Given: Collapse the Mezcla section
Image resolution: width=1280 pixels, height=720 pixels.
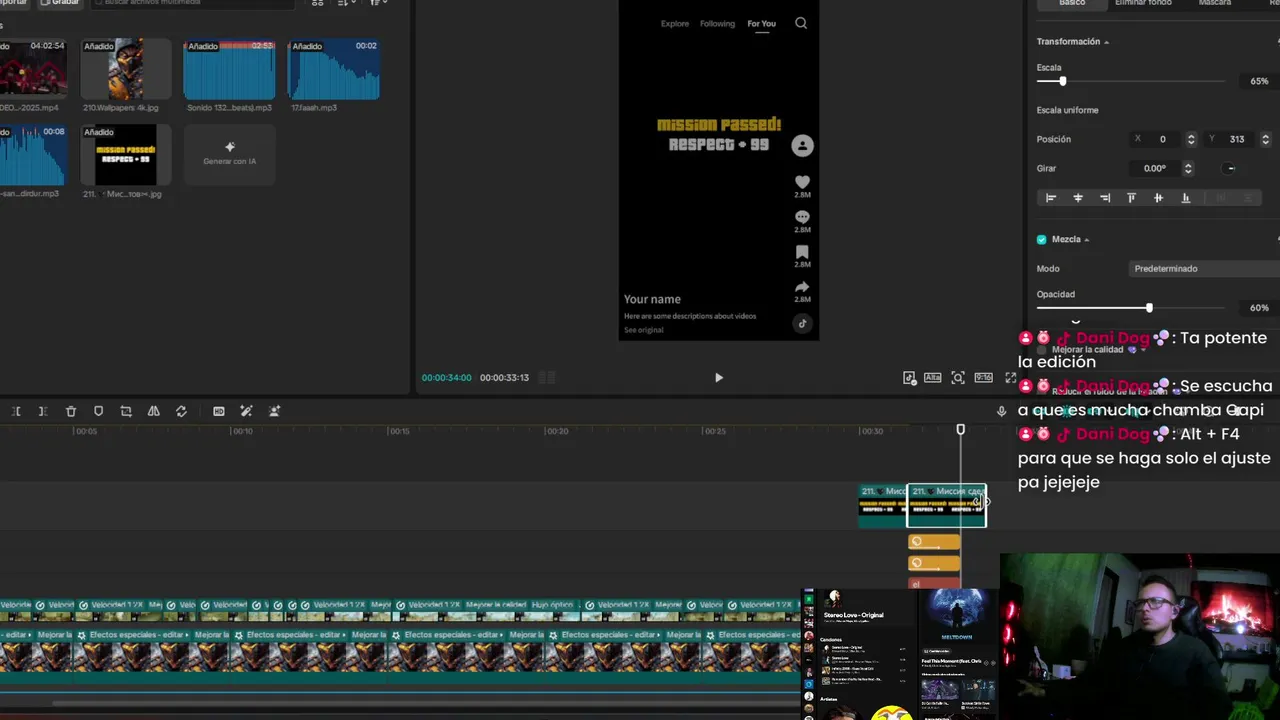Looking at the screenshot, I should 1087,240.
